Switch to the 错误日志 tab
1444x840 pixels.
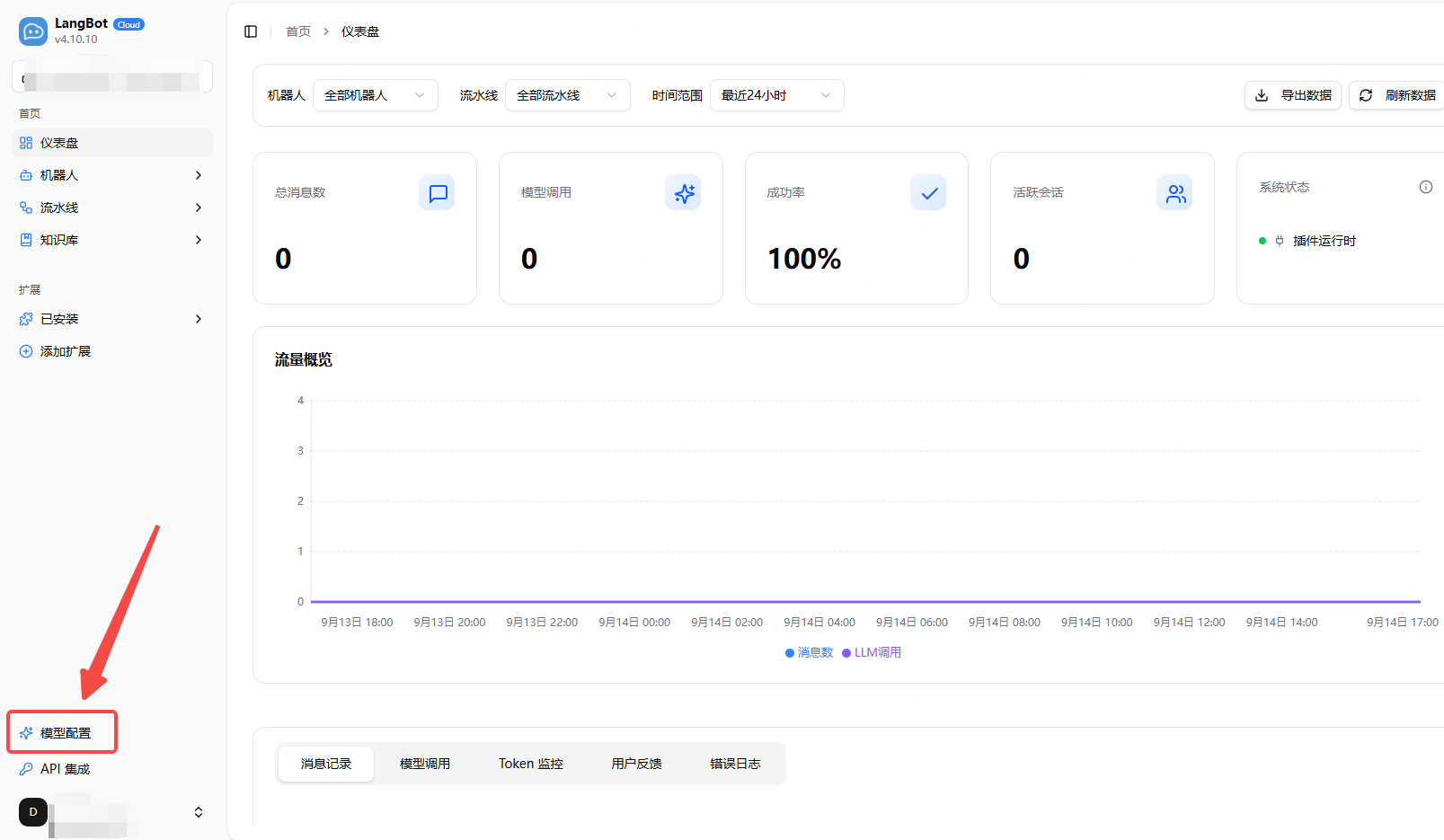point(736,764)
